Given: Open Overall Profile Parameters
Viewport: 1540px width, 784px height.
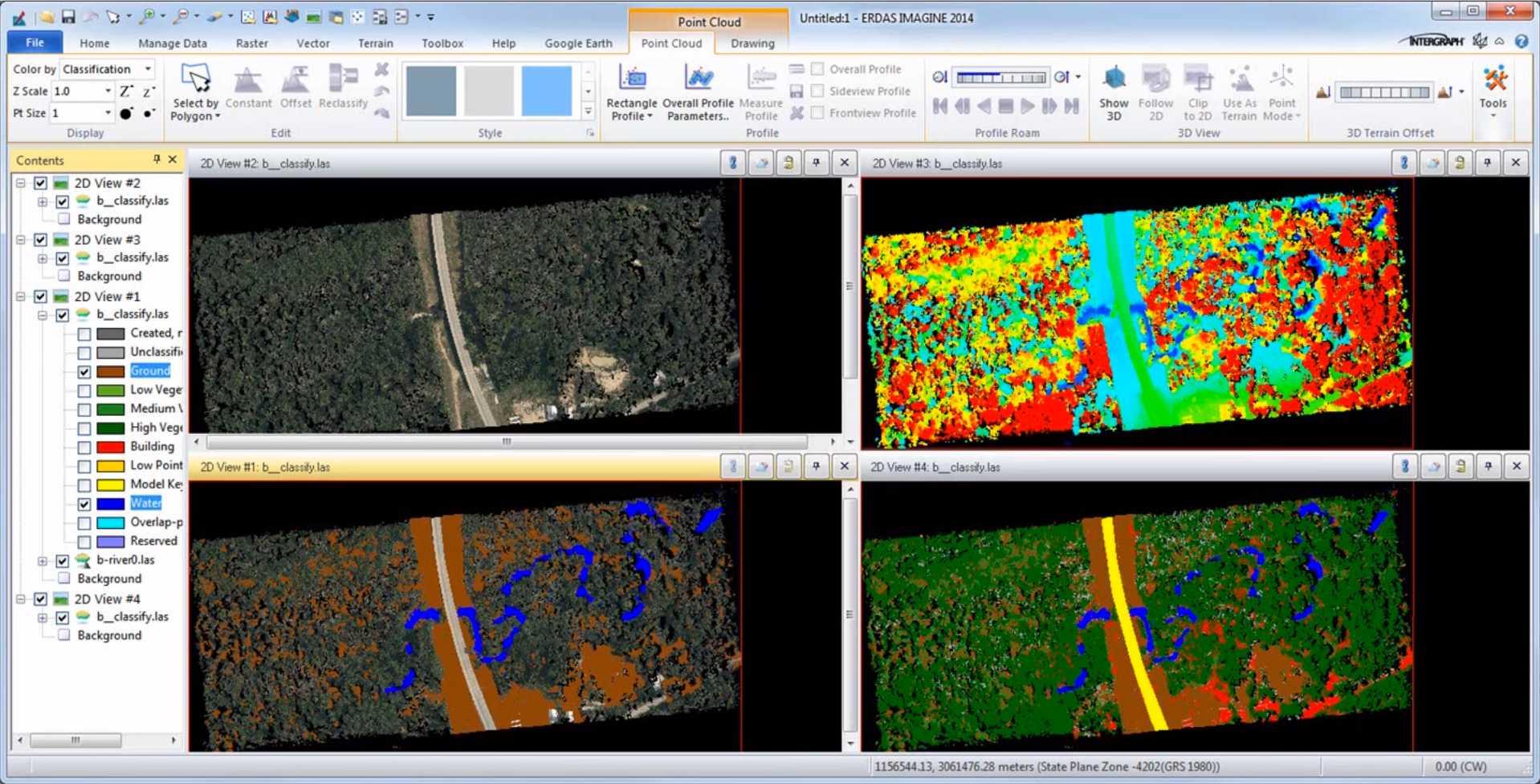Looking at the screenshot, I should point(698,92).
